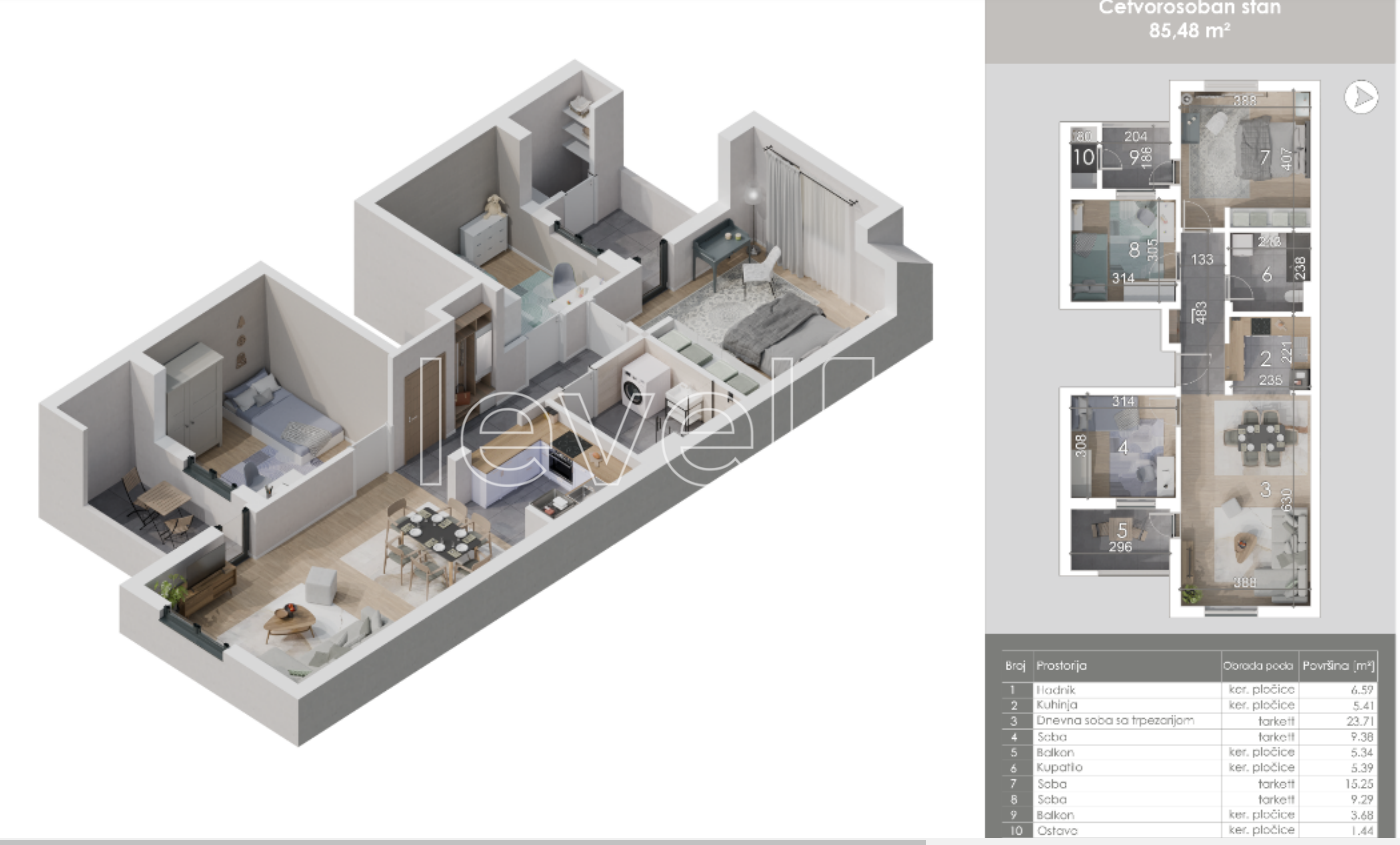Select the Hodnik row in the table
Screen dimensions: 1400x845
pos(1189,690)
